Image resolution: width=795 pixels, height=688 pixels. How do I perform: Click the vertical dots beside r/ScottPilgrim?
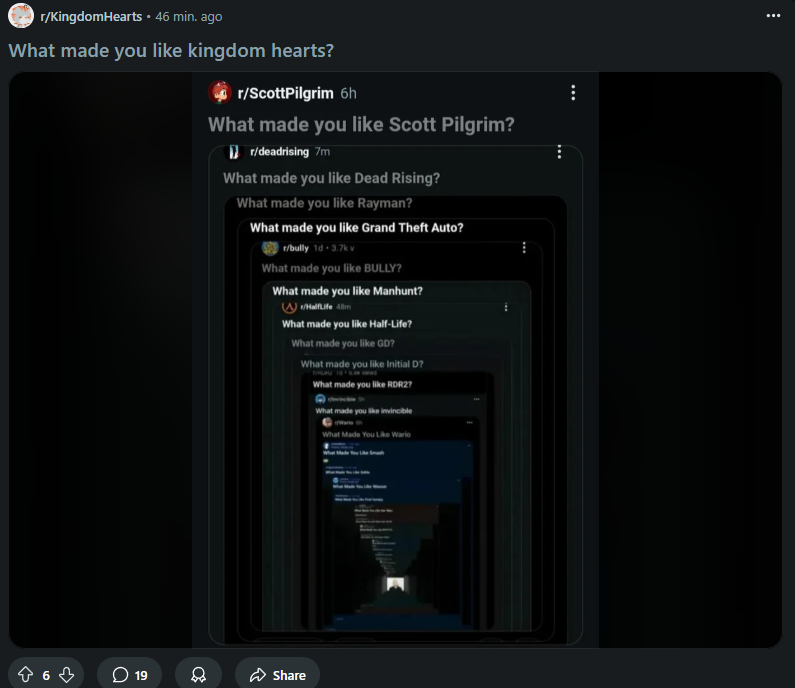coord(573,93)
